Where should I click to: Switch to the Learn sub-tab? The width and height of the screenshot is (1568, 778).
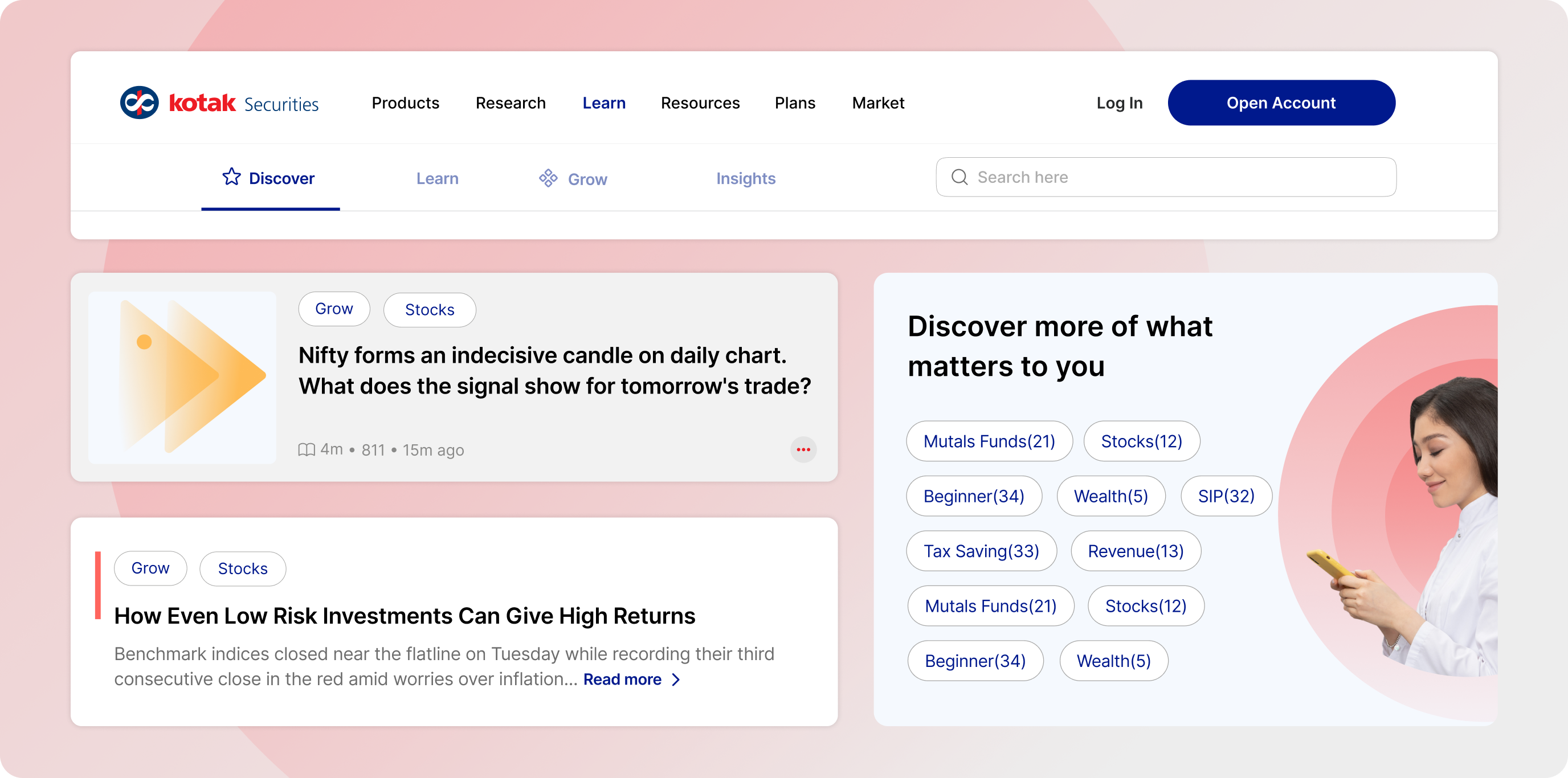pyautogui.click(x=437, y=178)
